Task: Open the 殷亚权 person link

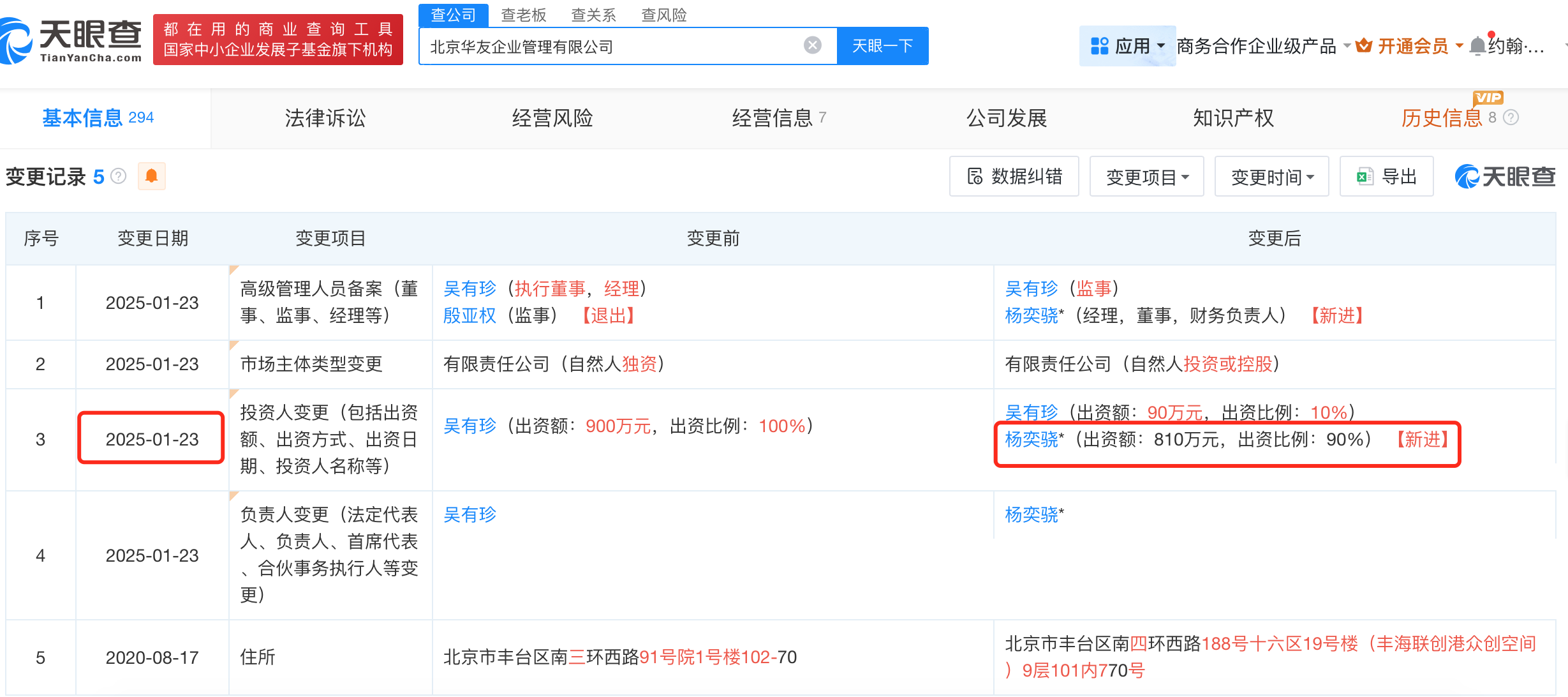Action: (470, 315)
